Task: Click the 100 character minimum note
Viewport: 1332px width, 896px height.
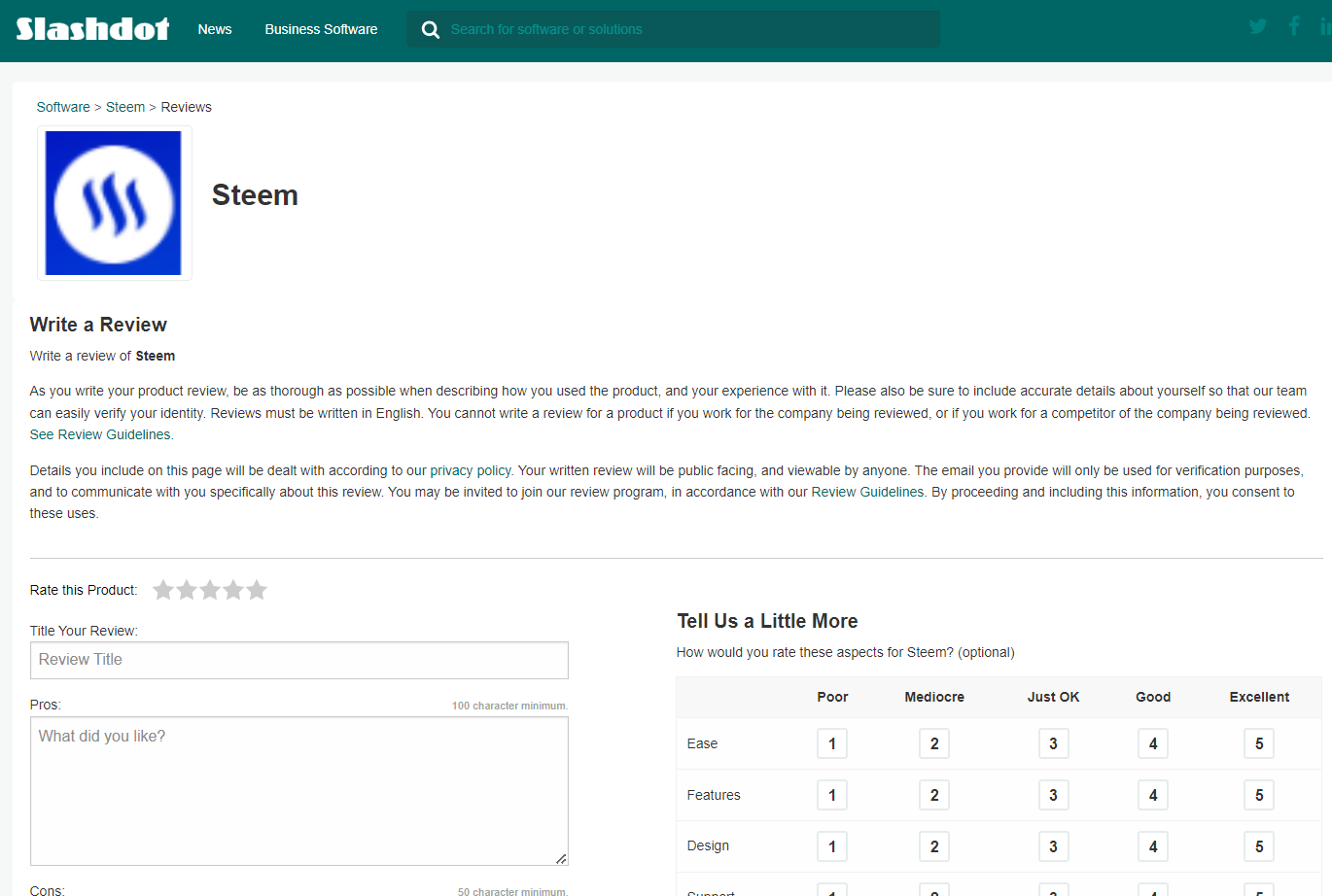Action: (509, 706)
